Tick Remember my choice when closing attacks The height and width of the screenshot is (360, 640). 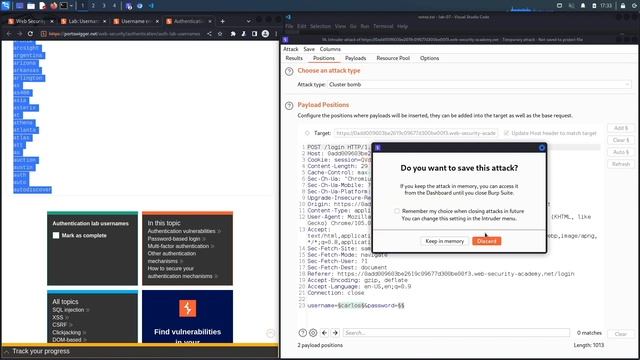point(397,211)
